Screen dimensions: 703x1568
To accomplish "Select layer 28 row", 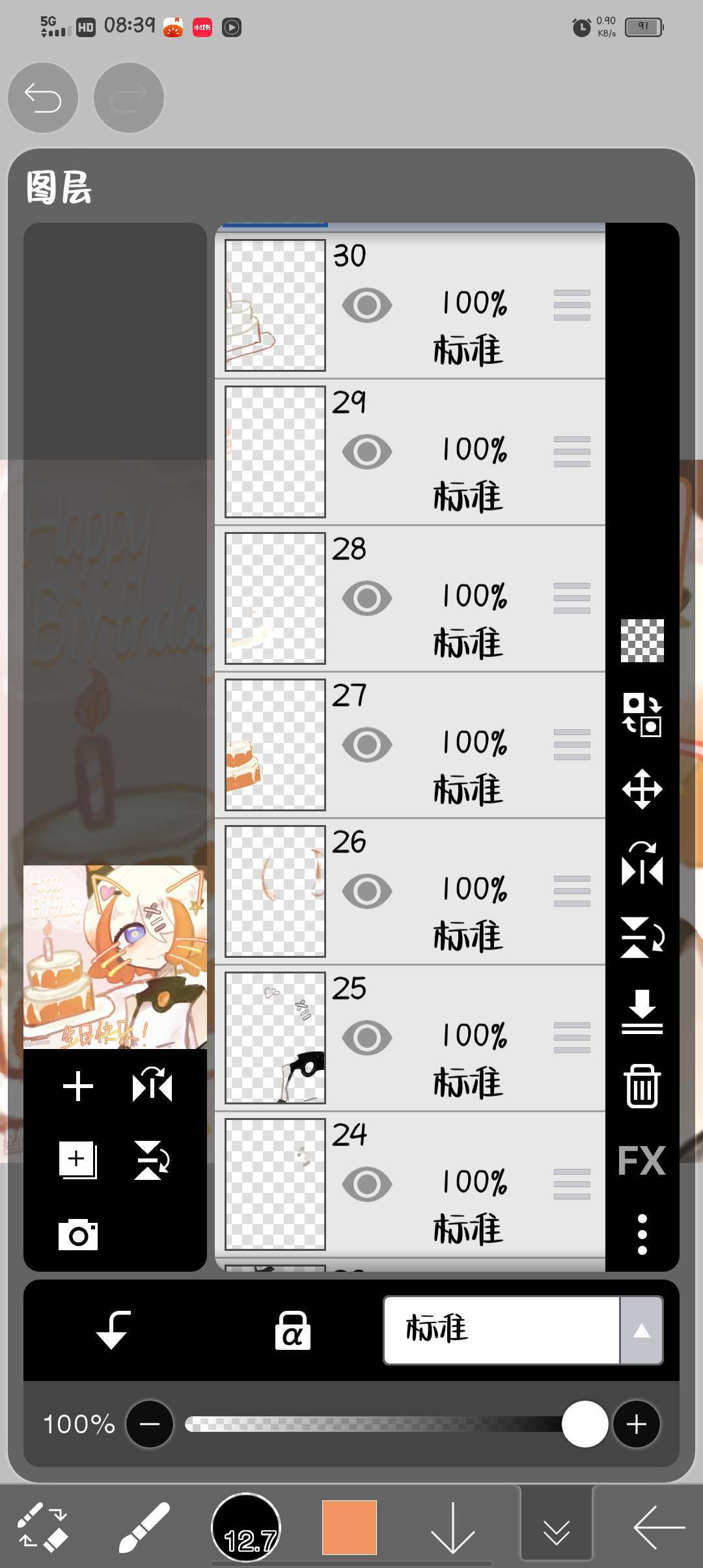I will 410,598.
